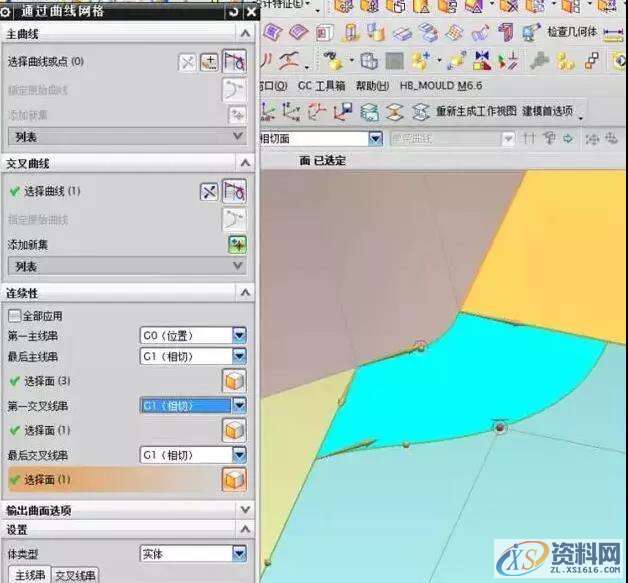The width and height of the screenshot is (628, 583).
Task: Click the orange grid sheet surface icon
Action: [x=455, y=32]
